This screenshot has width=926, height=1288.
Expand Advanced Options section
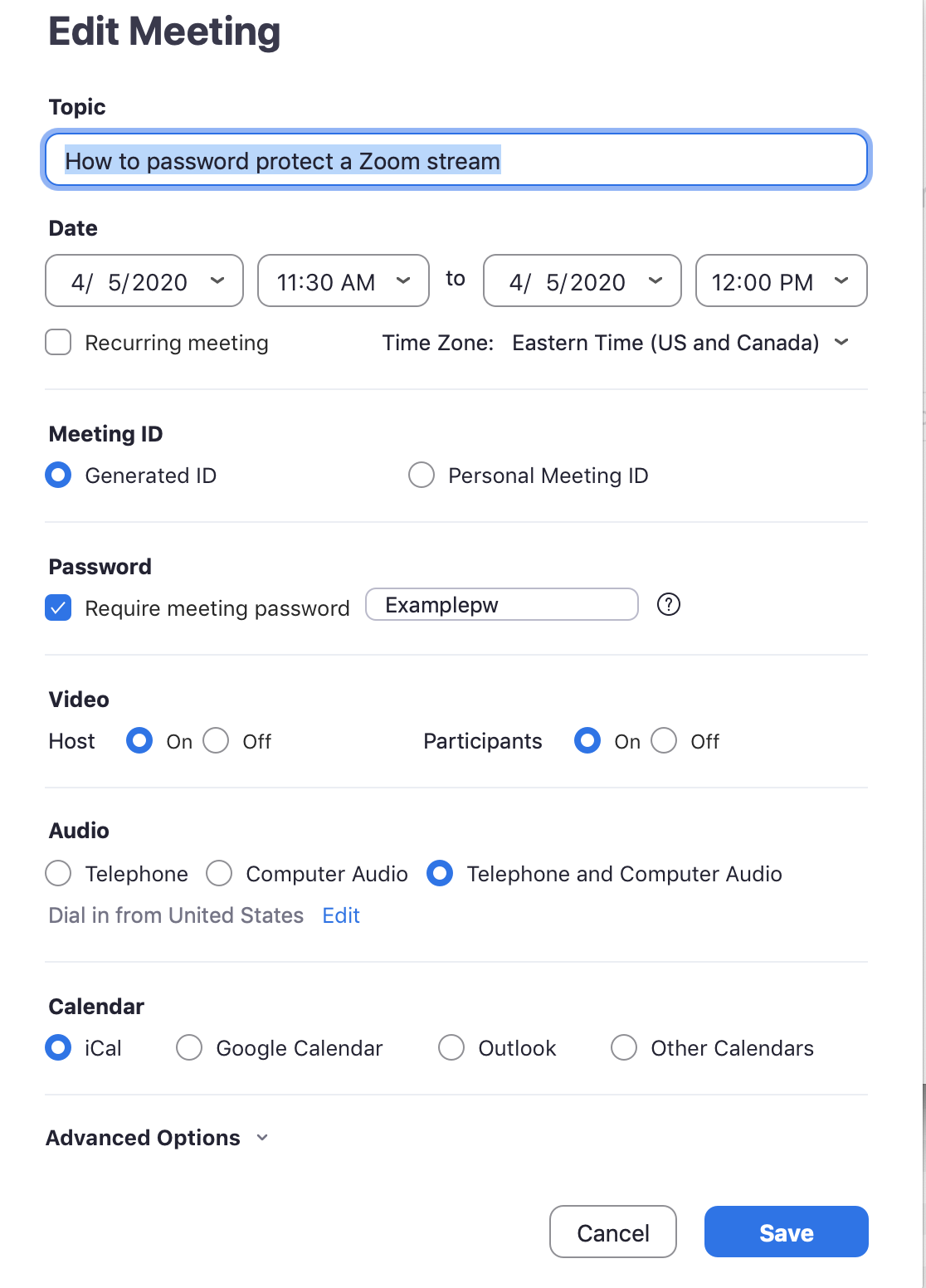tap(157, 1138)
